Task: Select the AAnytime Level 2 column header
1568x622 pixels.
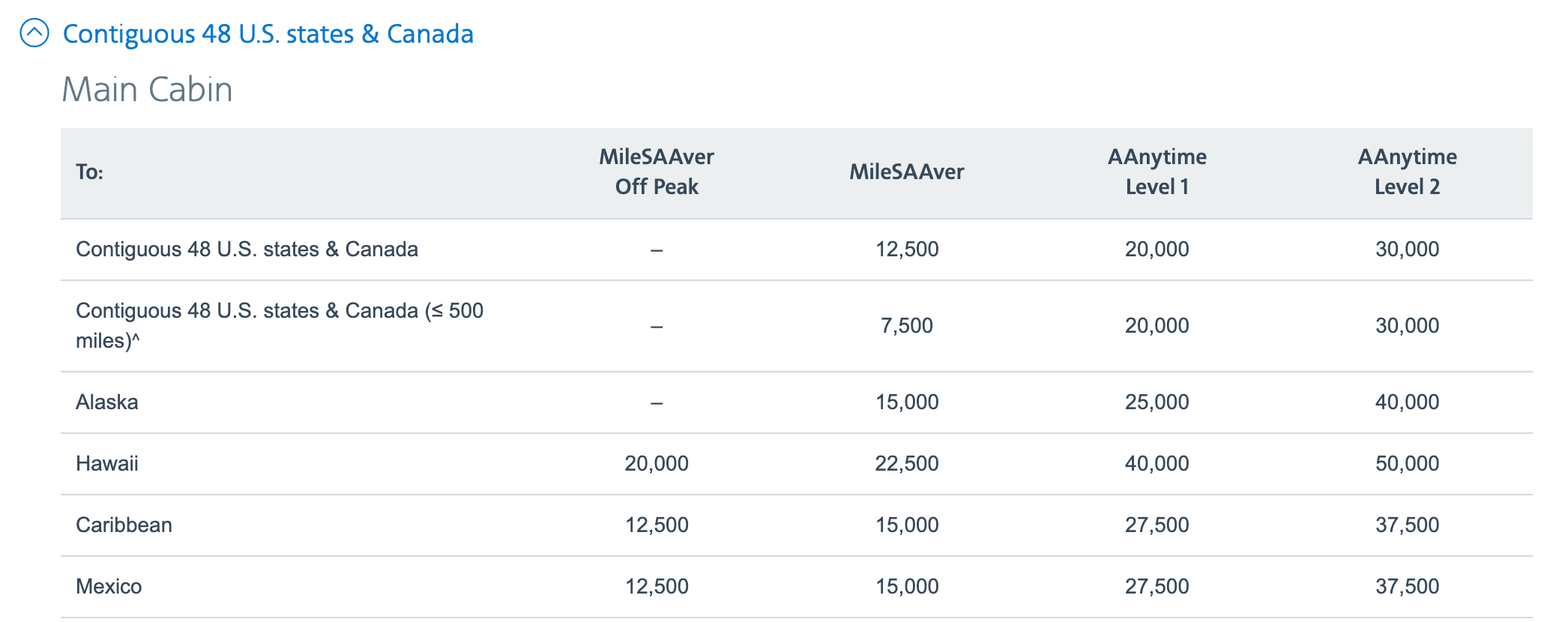Action: [x=1408, y=172]
